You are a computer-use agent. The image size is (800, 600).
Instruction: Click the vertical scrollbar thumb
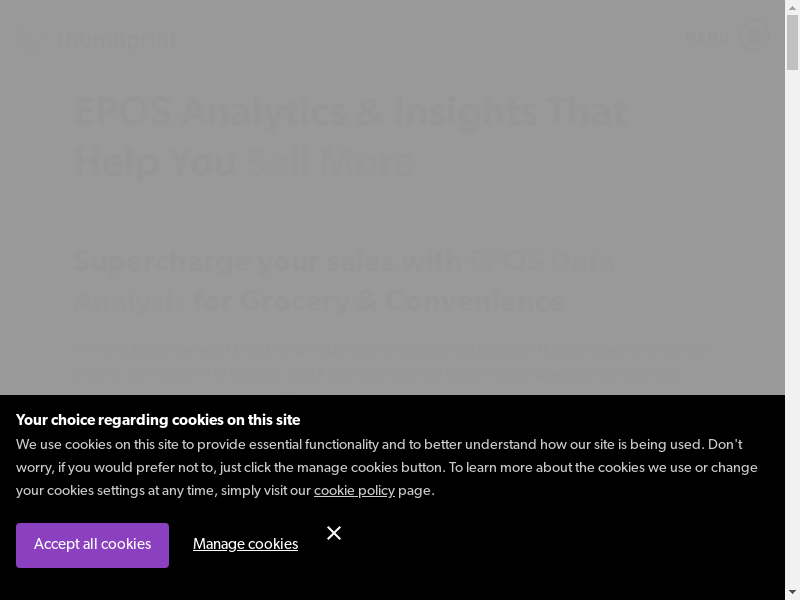click(x=792, y=42)
